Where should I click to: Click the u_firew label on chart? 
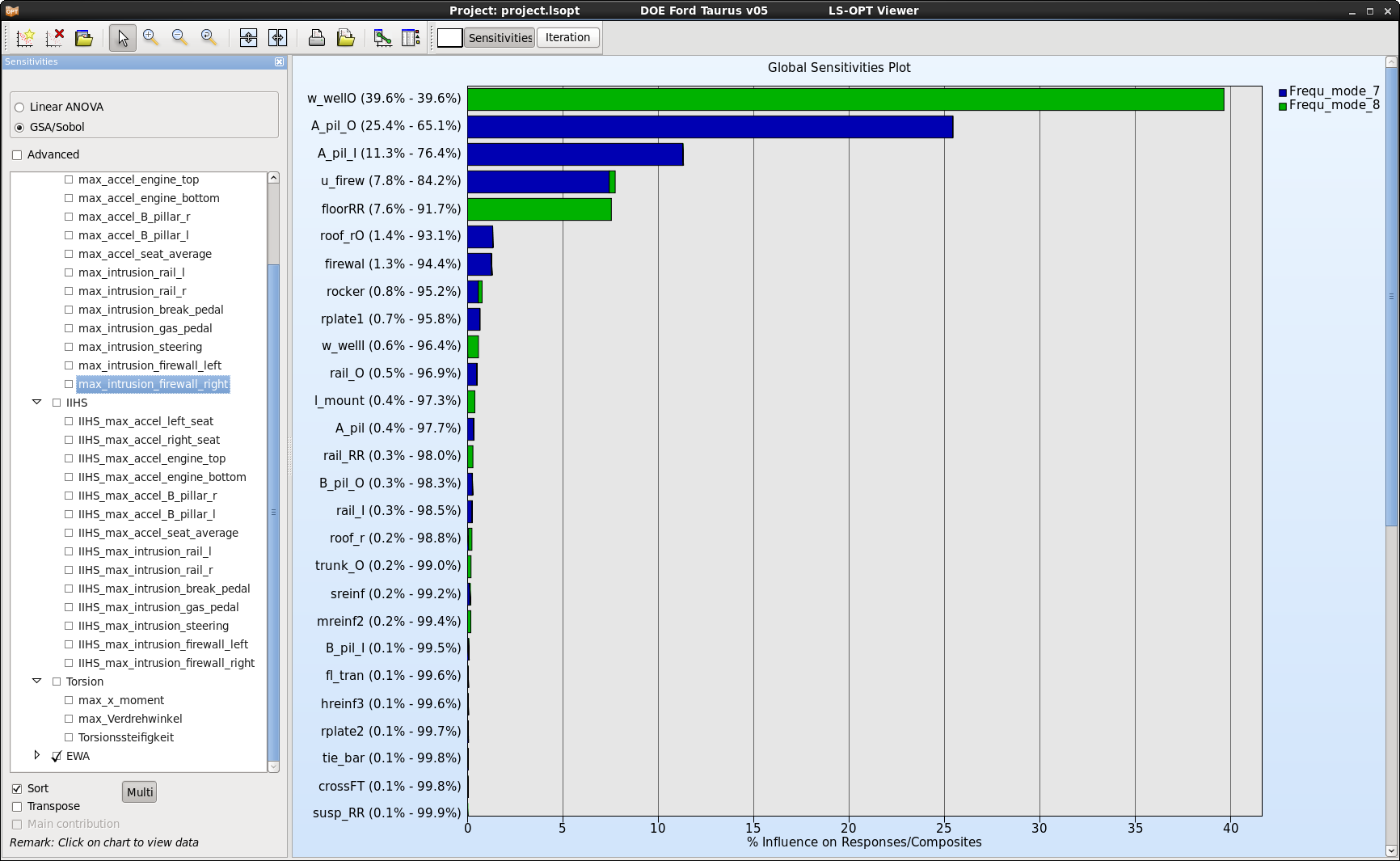click(x=390, y=181)
